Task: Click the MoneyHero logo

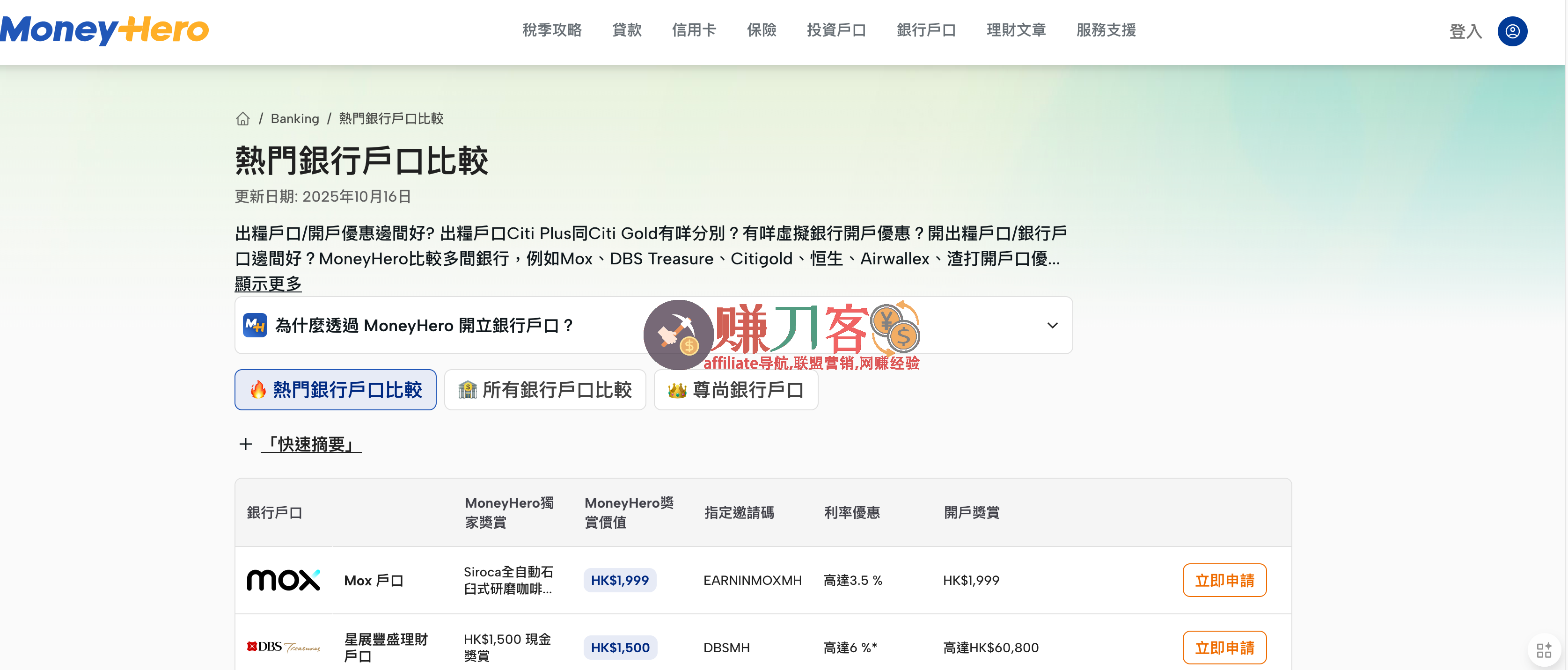Action: point(105,30)
